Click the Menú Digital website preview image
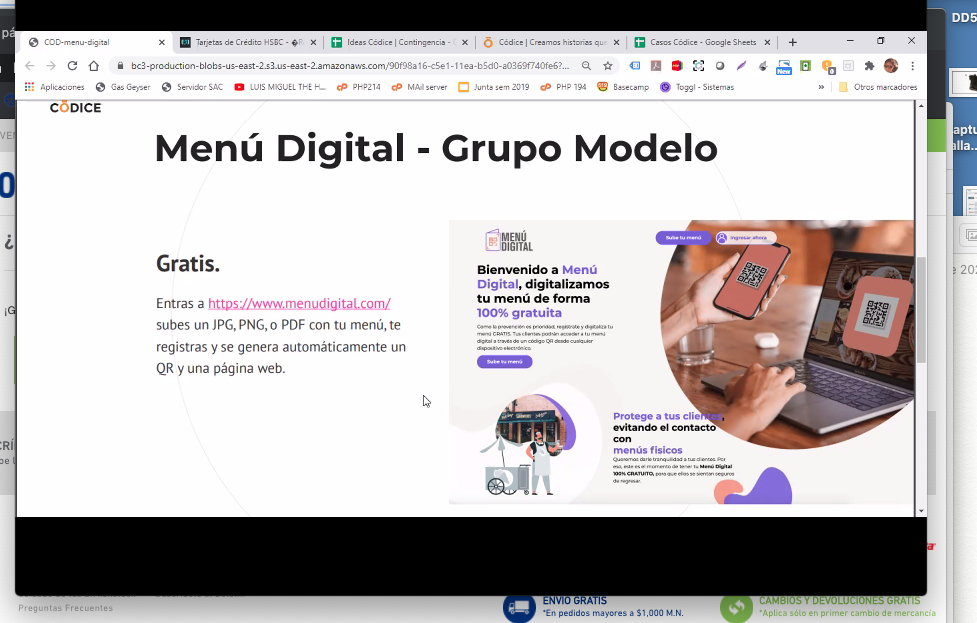This screenshot has height=623, width=977. (682, 362)
